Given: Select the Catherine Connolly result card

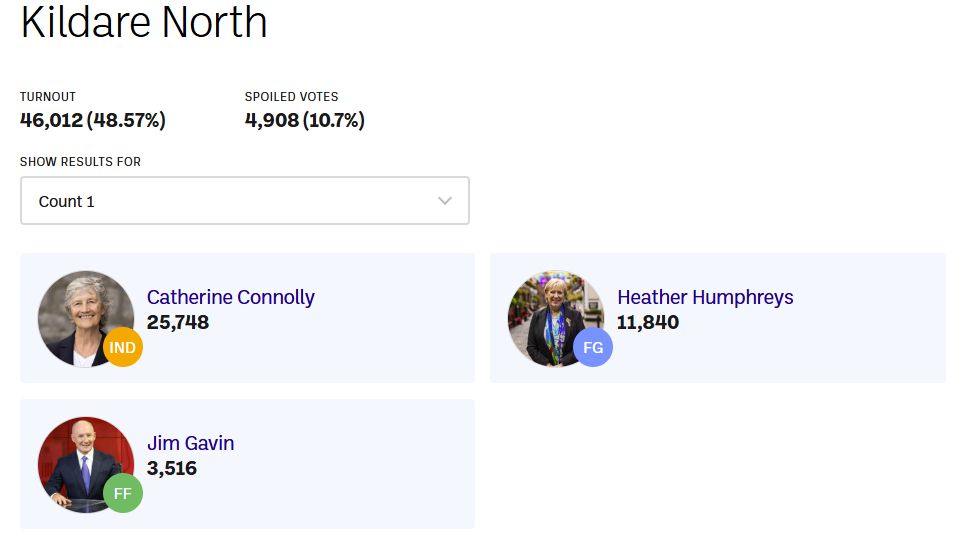Looking at the screenshot, I should point(247,318).
